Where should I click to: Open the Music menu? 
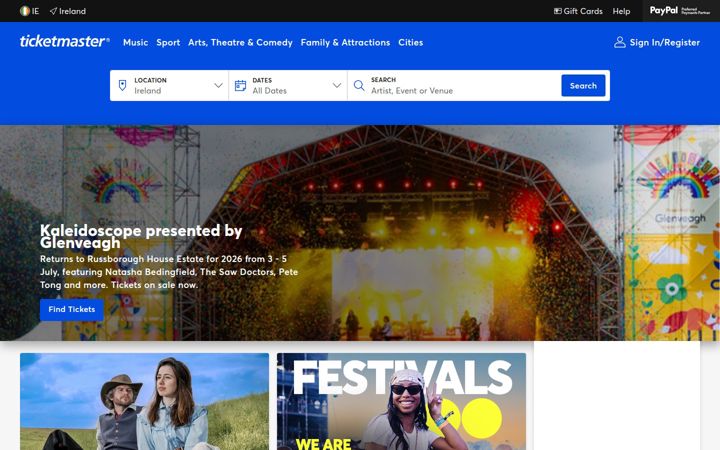tap(135, 42)
